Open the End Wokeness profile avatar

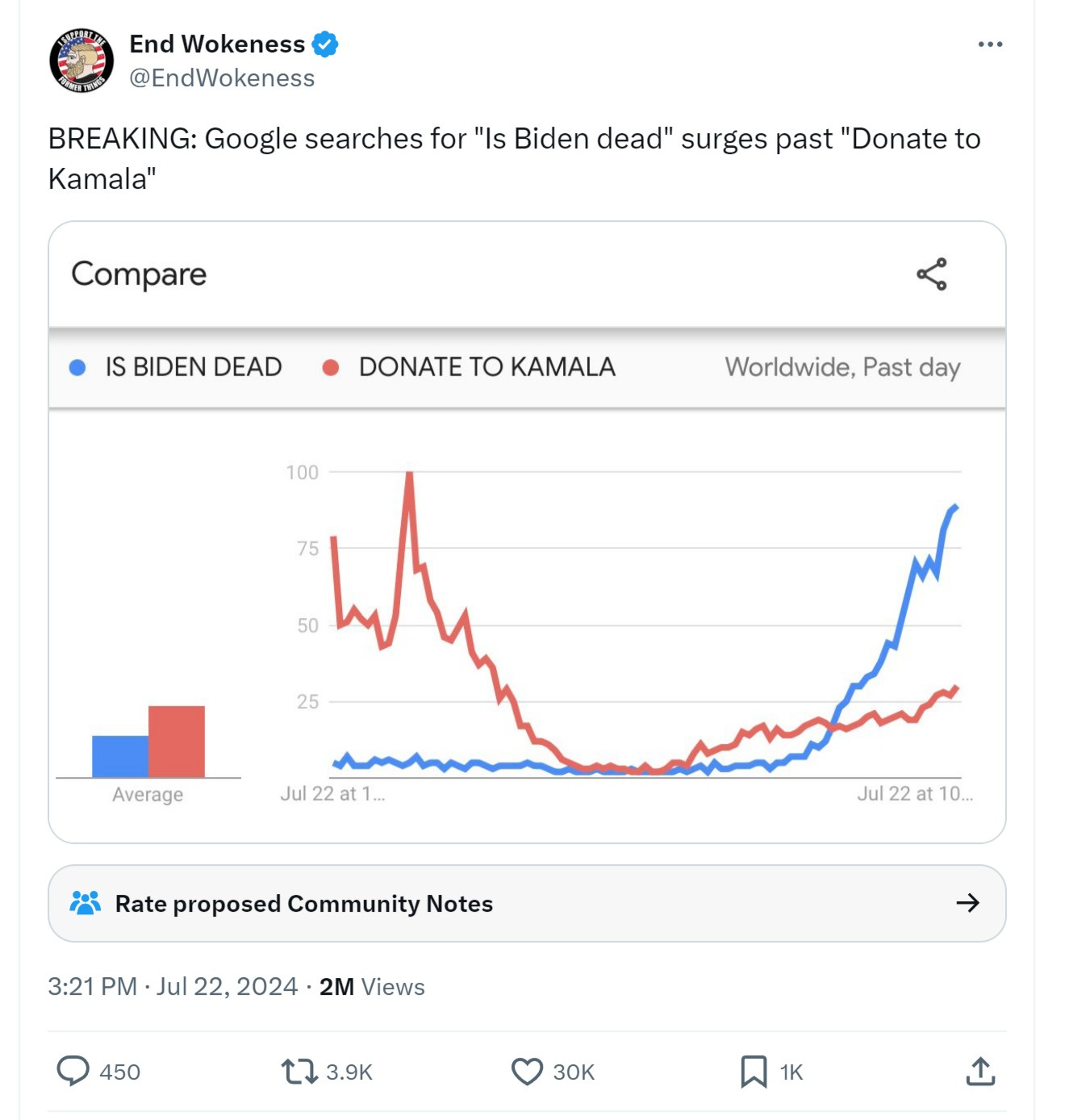pos(81,61)
